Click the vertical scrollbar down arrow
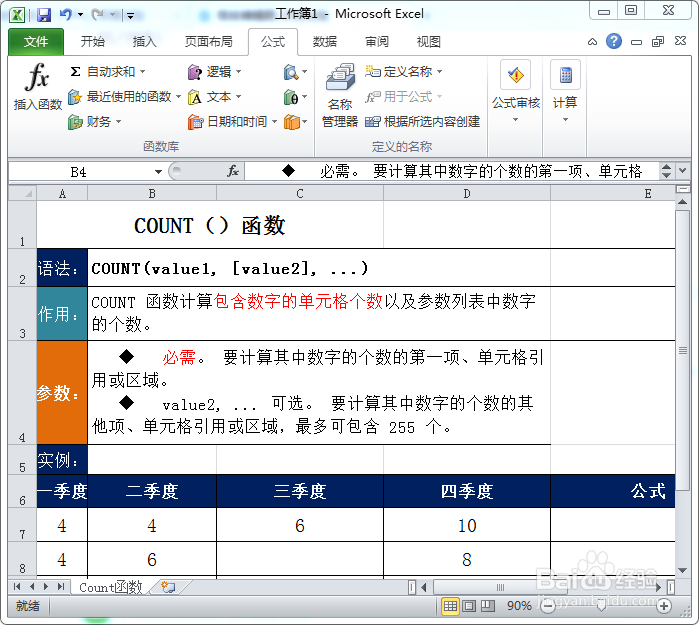This screenshot has width=699, height=625. point(682,570)
